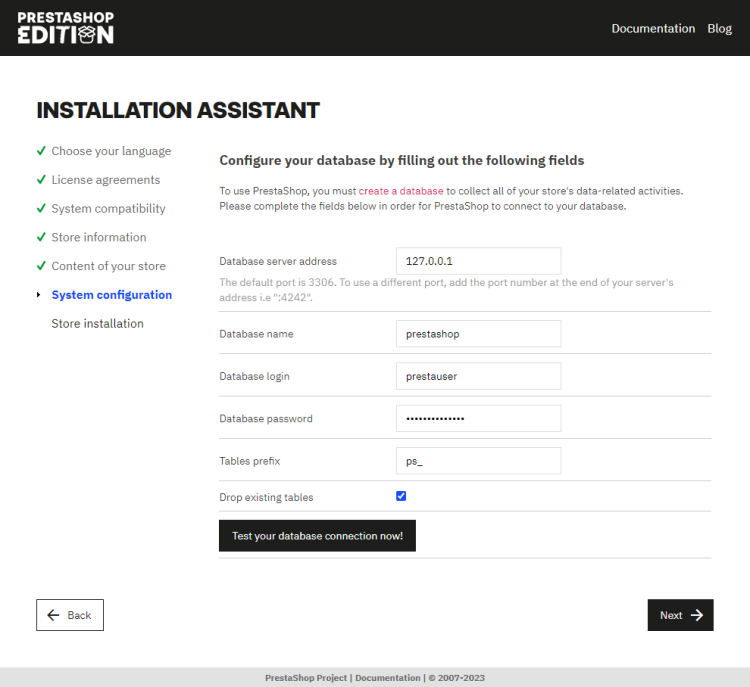The image size is (750, 687).
Task: Focus the Tables prefix field
Action: (x=478, y=461)
